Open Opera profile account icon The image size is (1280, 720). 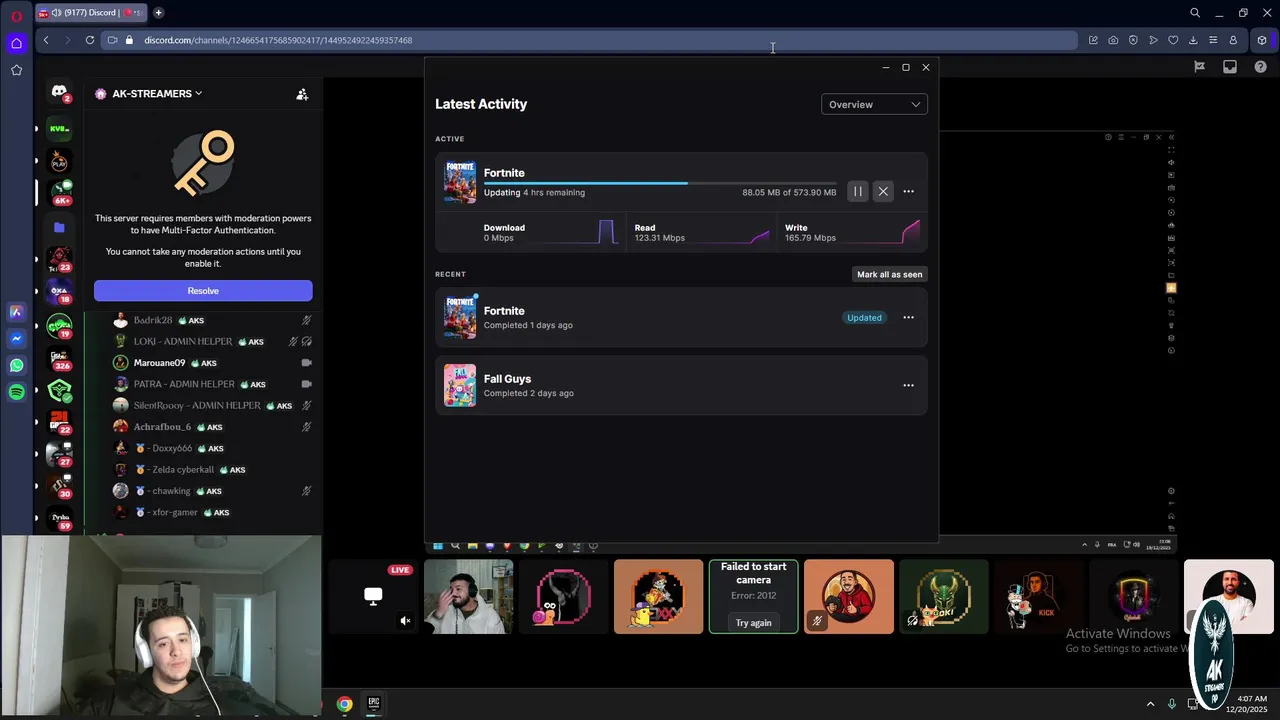tap(1233, 40)
